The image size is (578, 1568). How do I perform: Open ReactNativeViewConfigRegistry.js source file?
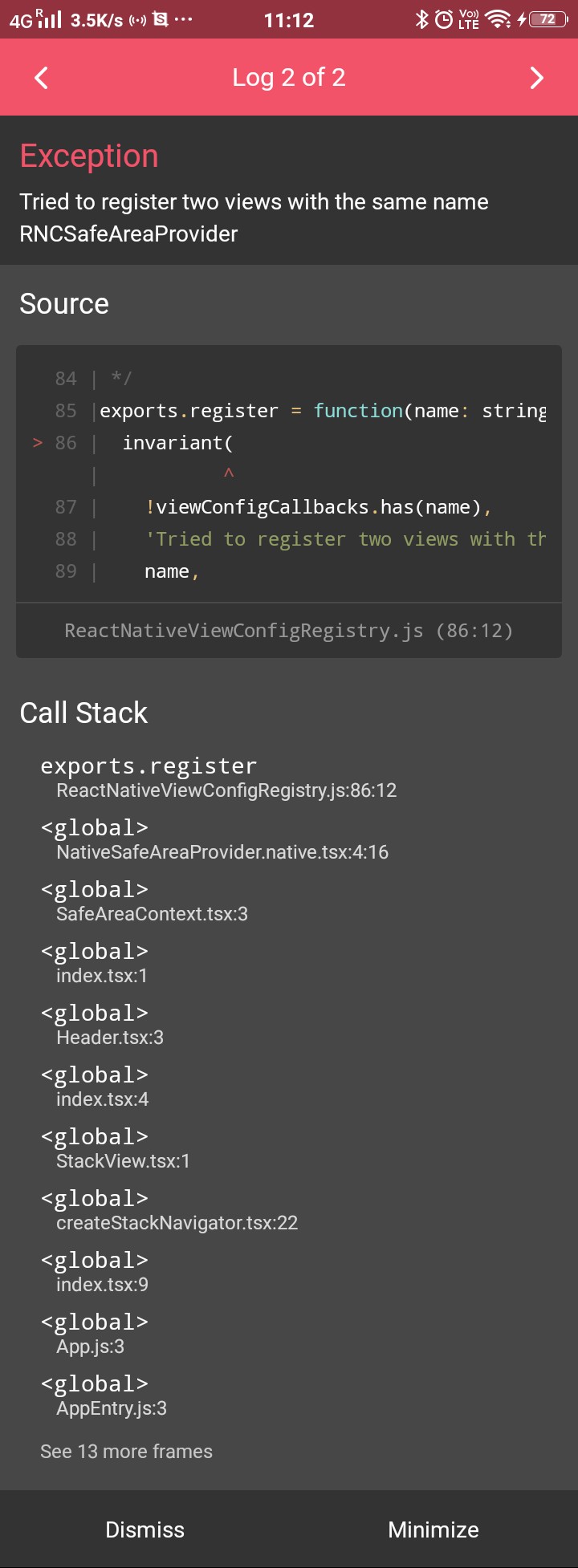(289, 631)
